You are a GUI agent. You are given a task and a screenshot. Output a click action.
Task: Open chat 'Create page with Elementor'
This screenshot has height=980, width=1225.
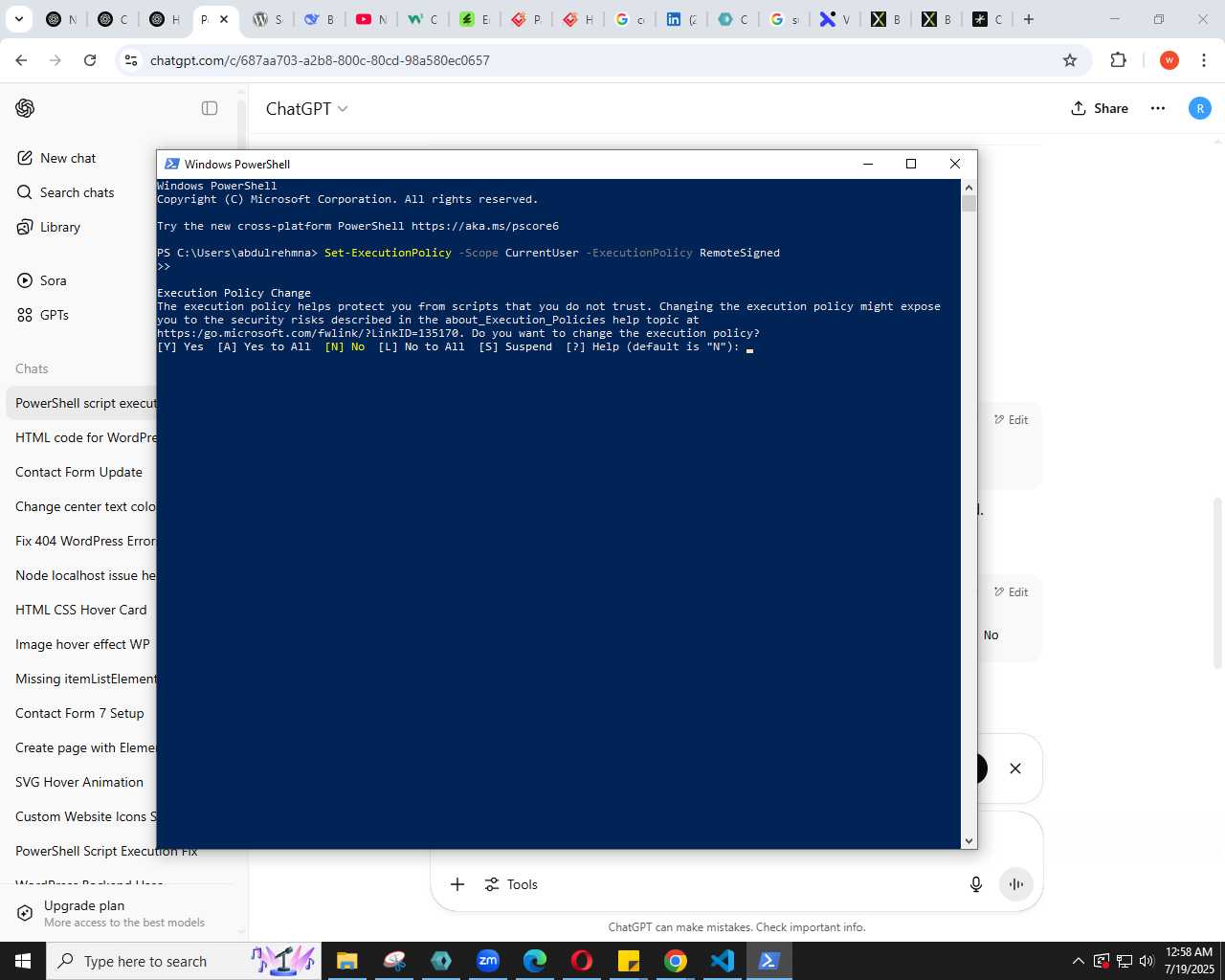85,747
